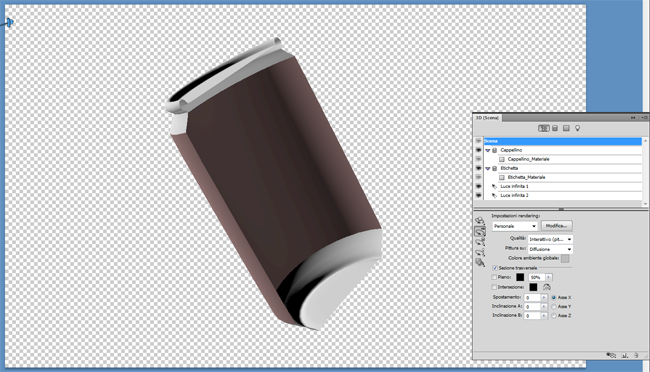Open the Pittura su dropdown

tap(551, 249)
